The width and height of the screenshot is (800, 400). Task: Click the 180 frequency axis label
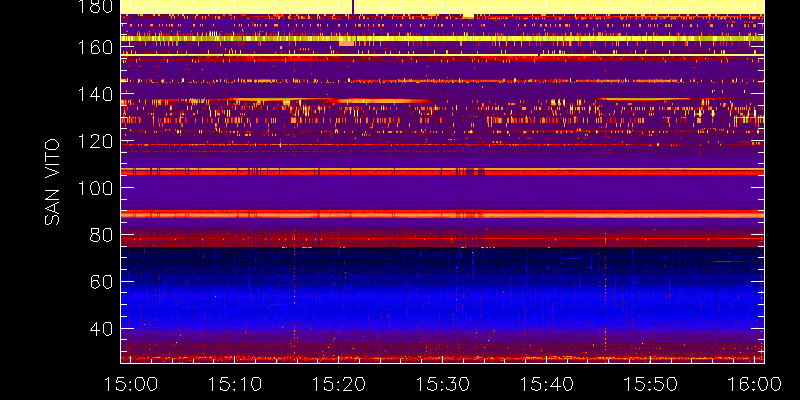(95, 6)
